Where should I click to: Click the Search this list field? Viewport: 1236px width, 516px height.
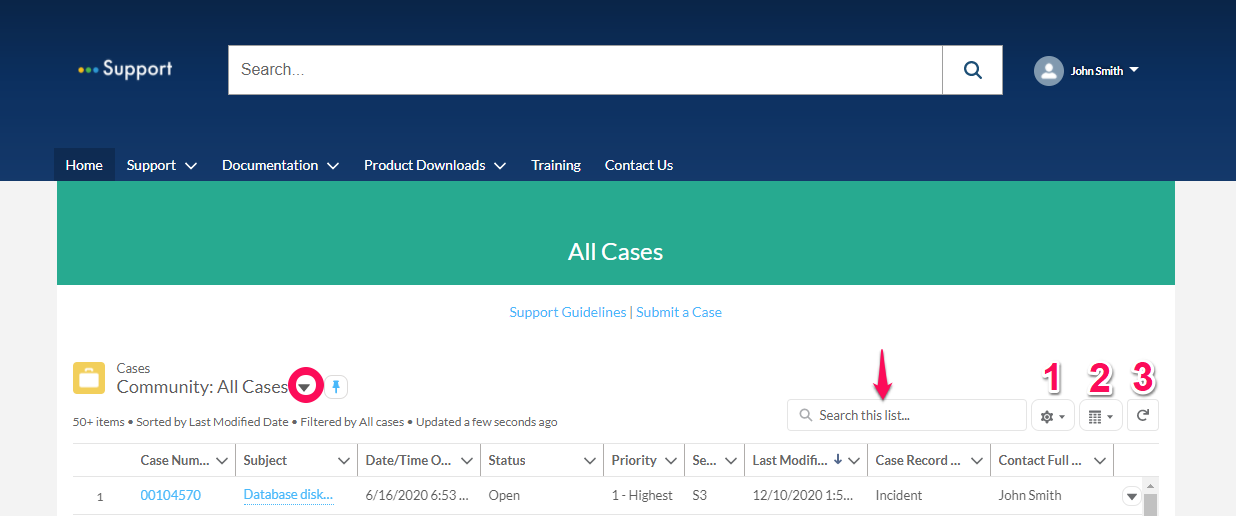coord(907,415)
